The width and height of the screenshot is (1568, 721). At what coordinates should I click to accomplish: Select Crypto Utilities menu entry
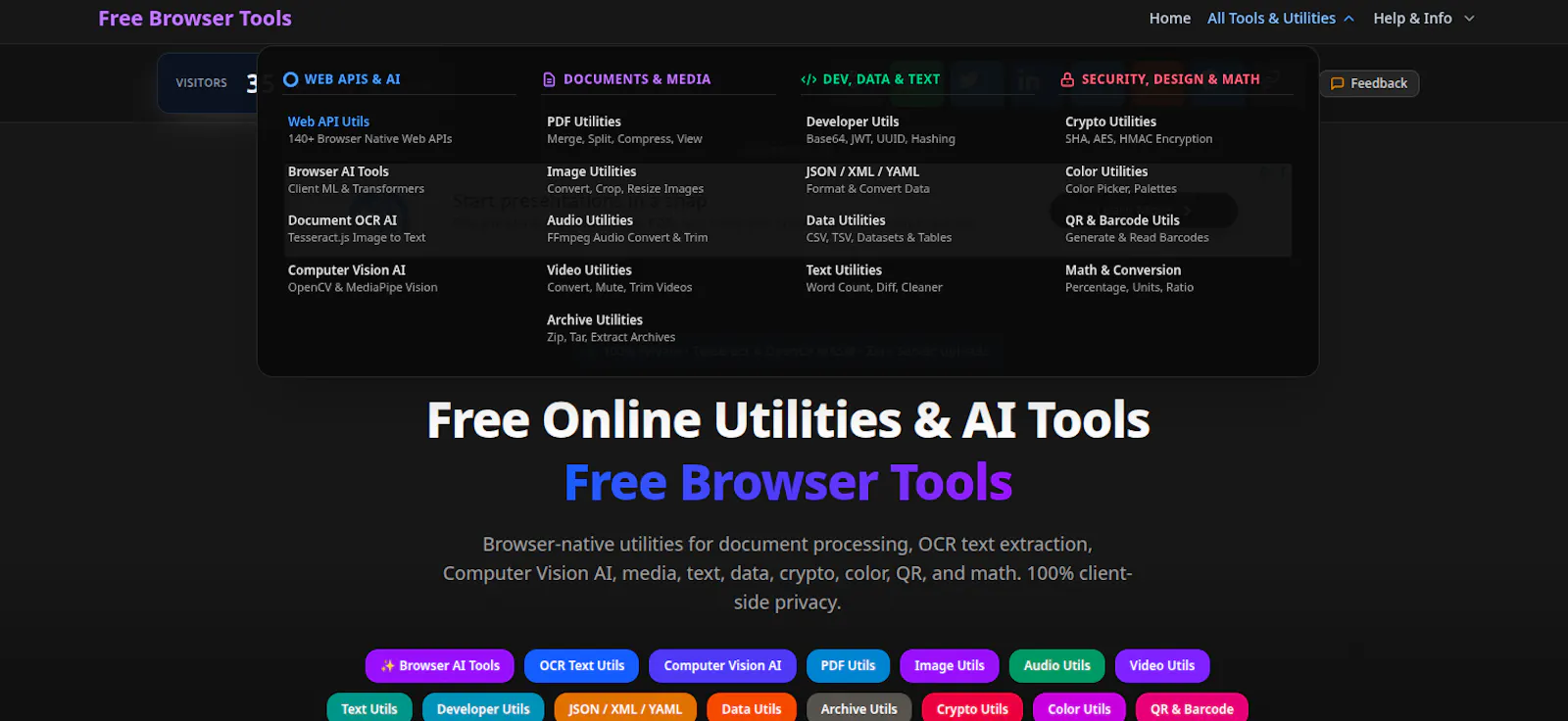(x=1139, y=129)
